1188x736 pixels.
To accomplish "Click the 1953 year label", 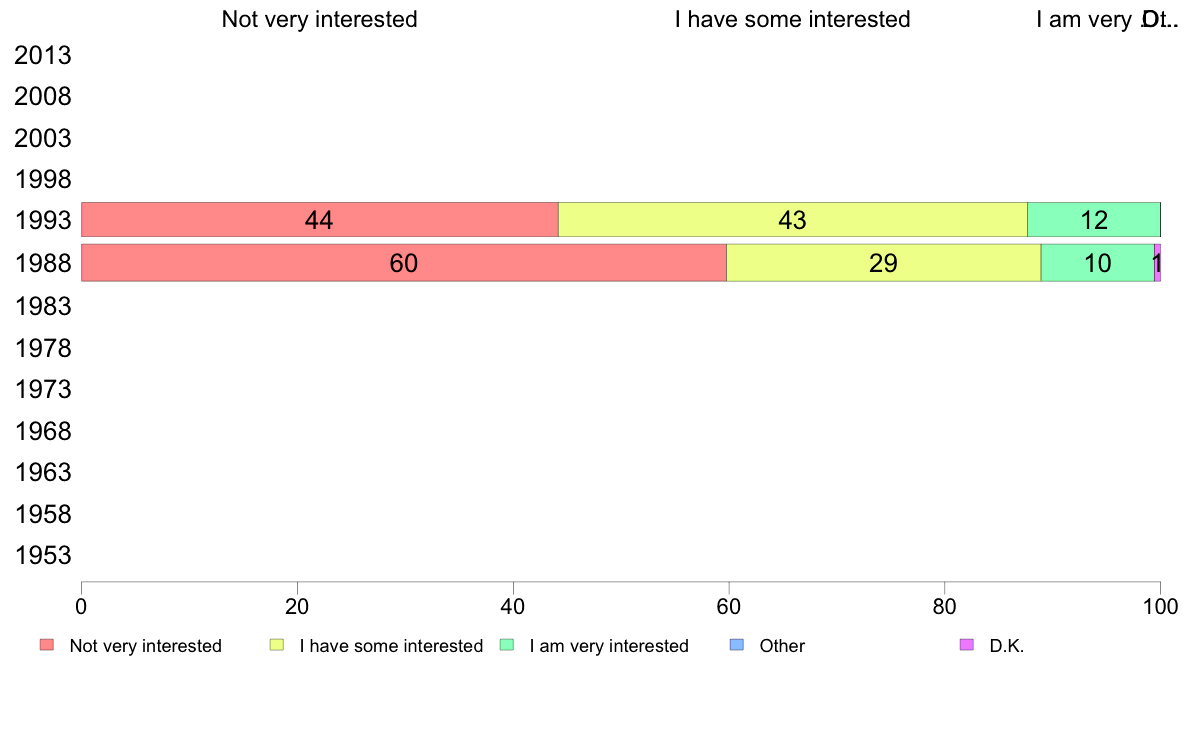I will point(42,556).
